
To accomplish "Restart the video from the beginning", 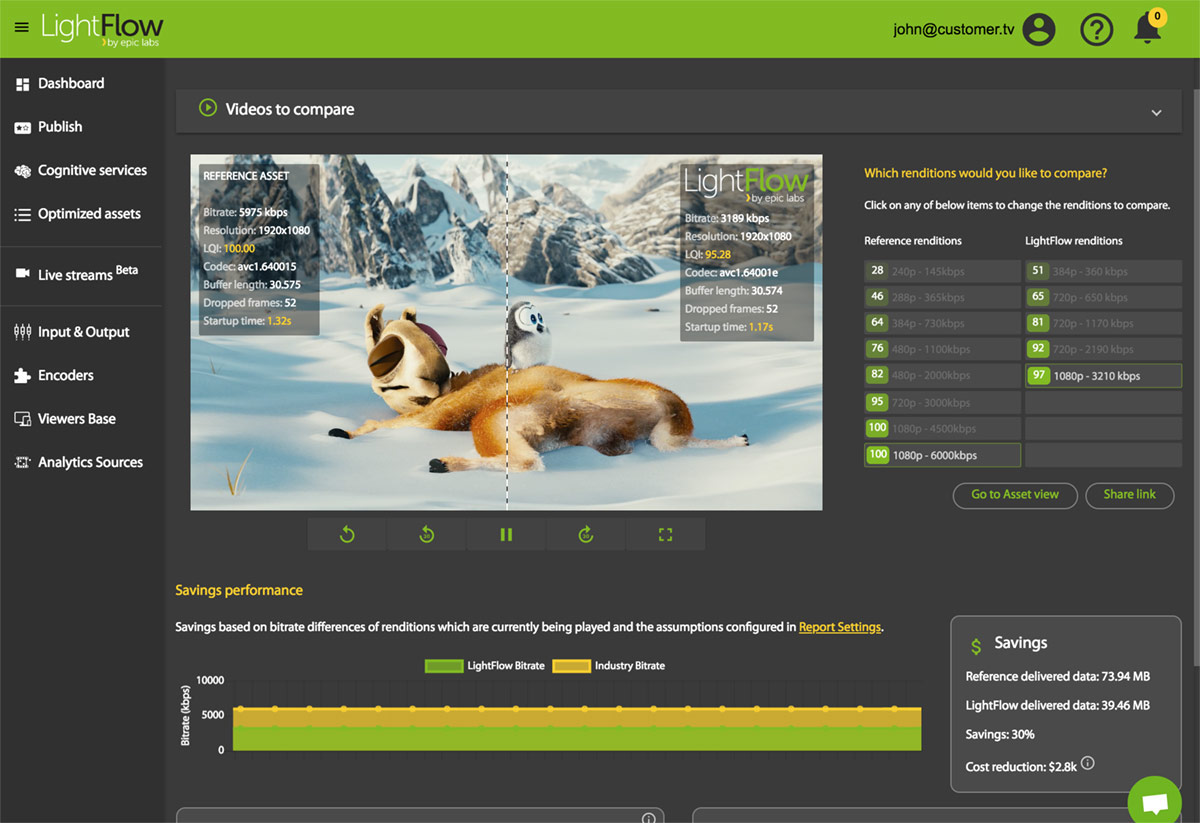I will tap(347, 534).
